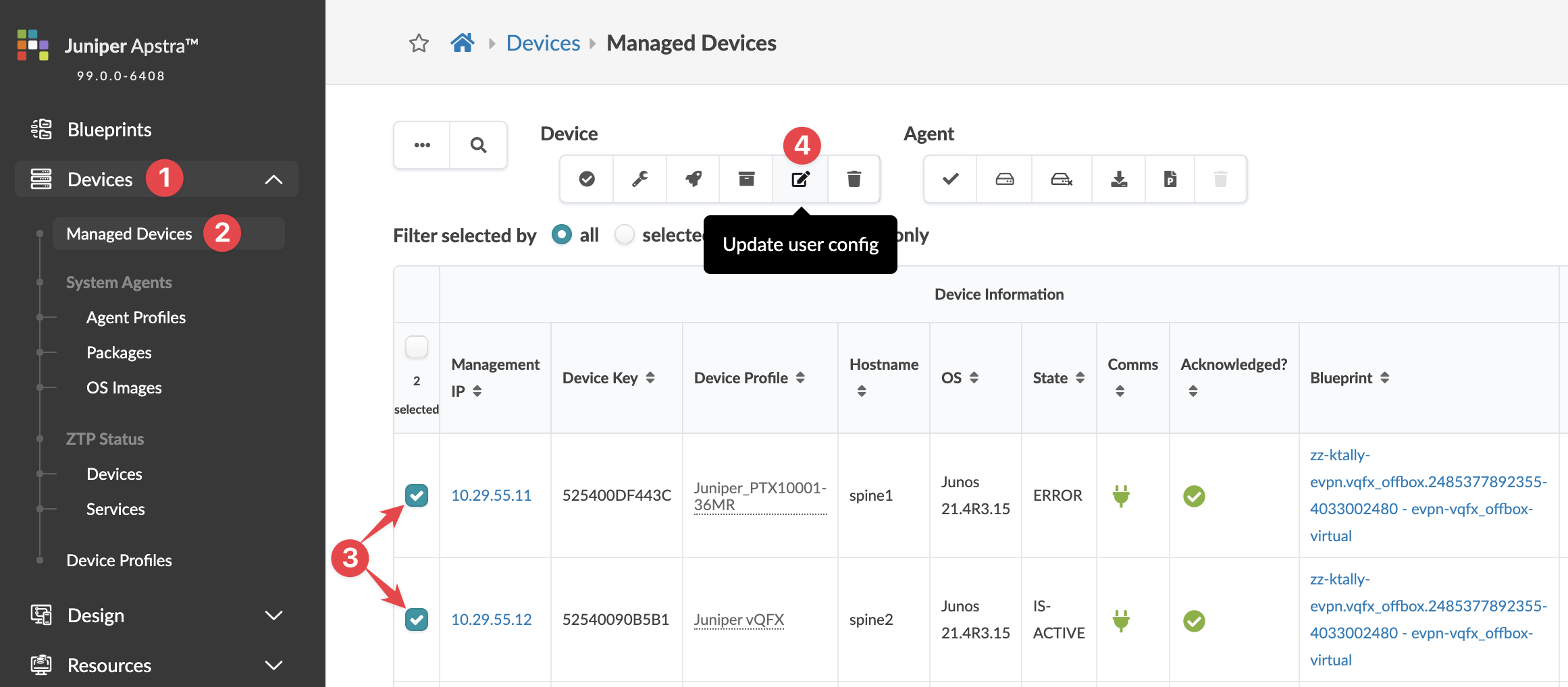Star this page as favorite

(419, 43)
